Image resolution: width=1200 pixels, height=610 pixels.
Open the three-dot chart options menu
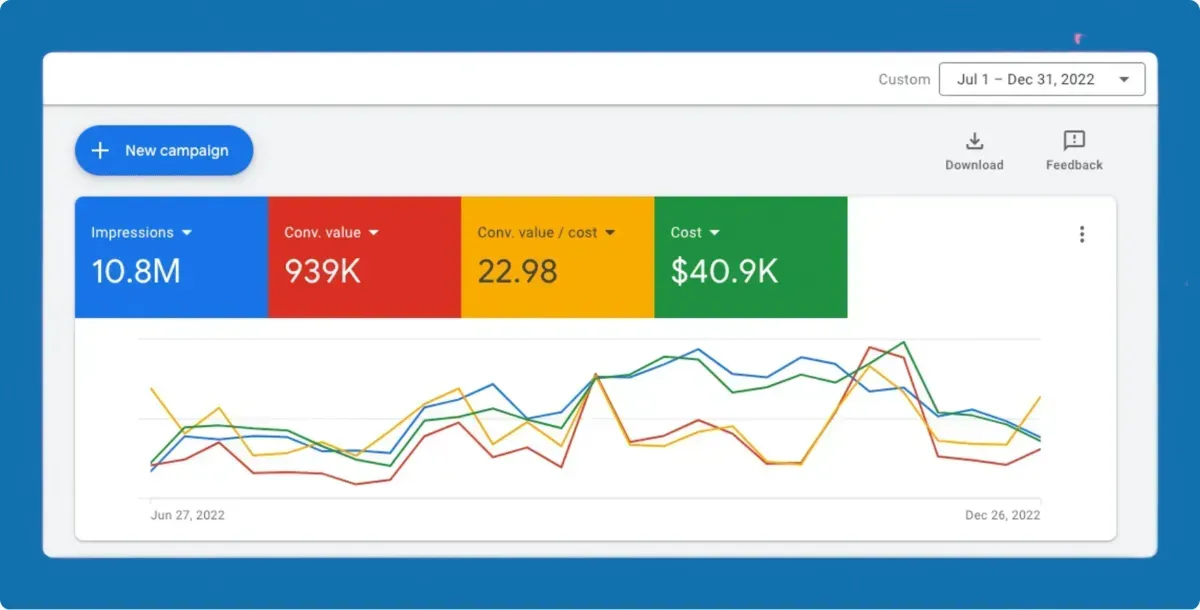click(x=1081, y=234)
